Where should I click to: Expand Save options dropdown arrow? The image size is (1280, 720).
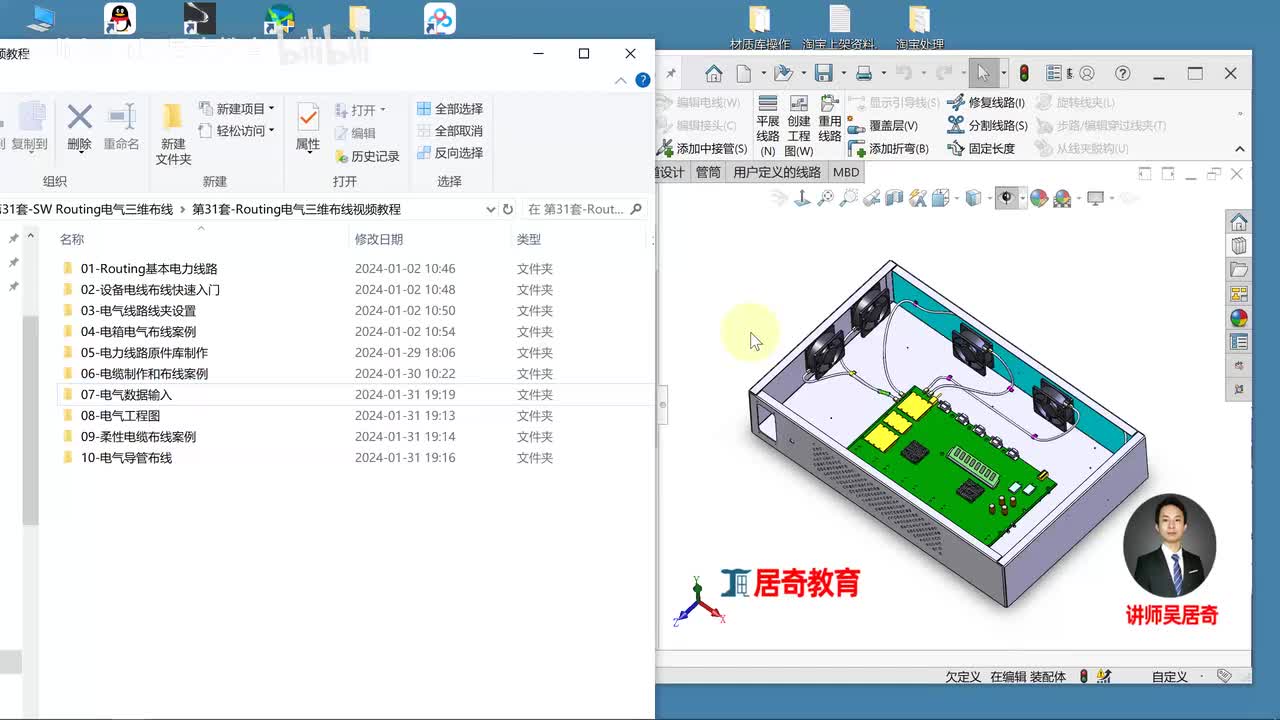[842, 73]
